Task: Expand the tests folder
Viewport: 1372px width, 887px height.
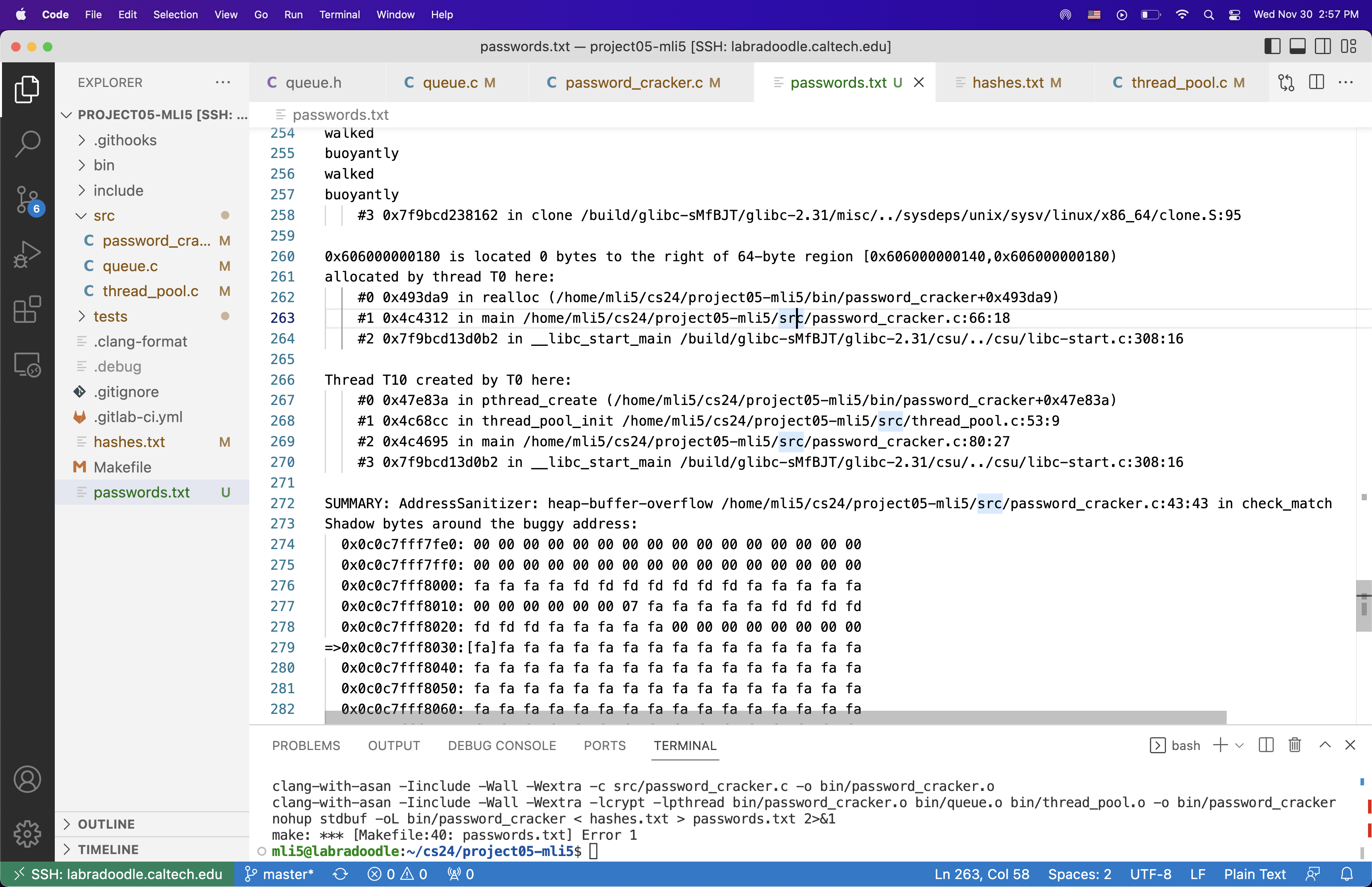Action: coord(110,316)
